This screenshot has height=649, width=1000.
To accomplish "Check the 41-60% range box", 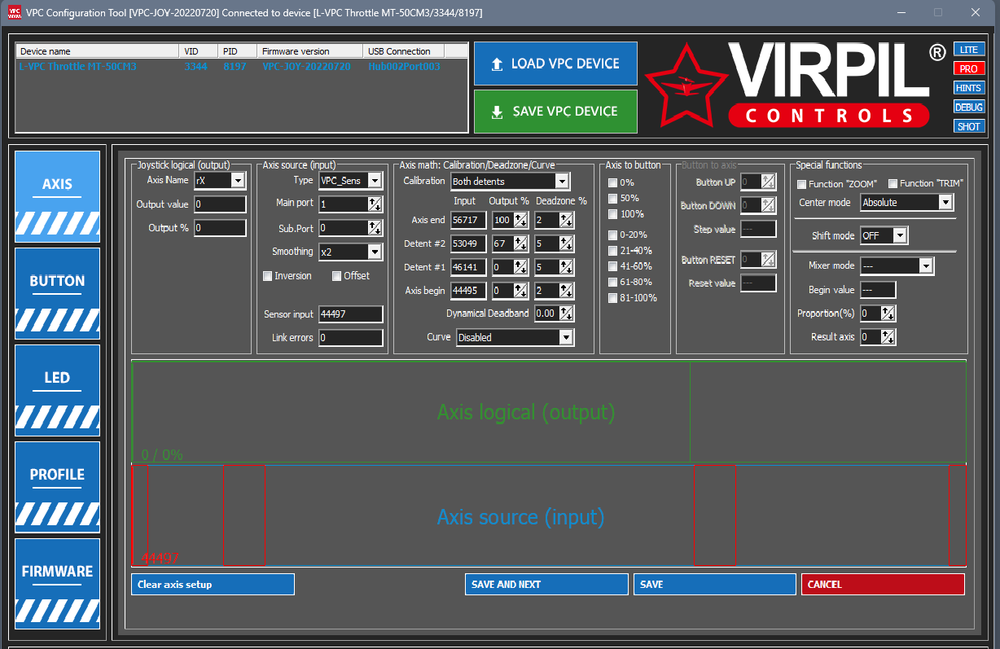I will pos(613,266).
